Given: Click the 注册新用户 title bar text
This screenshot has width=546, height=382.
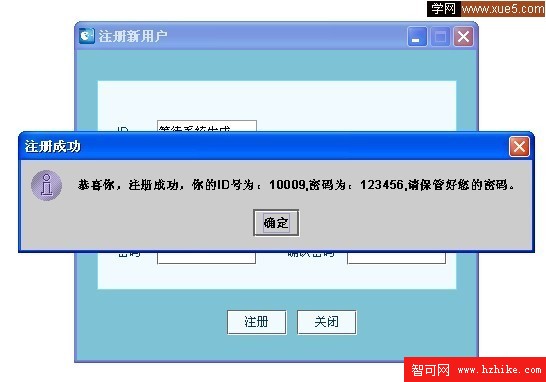Looking at the screenshot, I should point(133,36).
